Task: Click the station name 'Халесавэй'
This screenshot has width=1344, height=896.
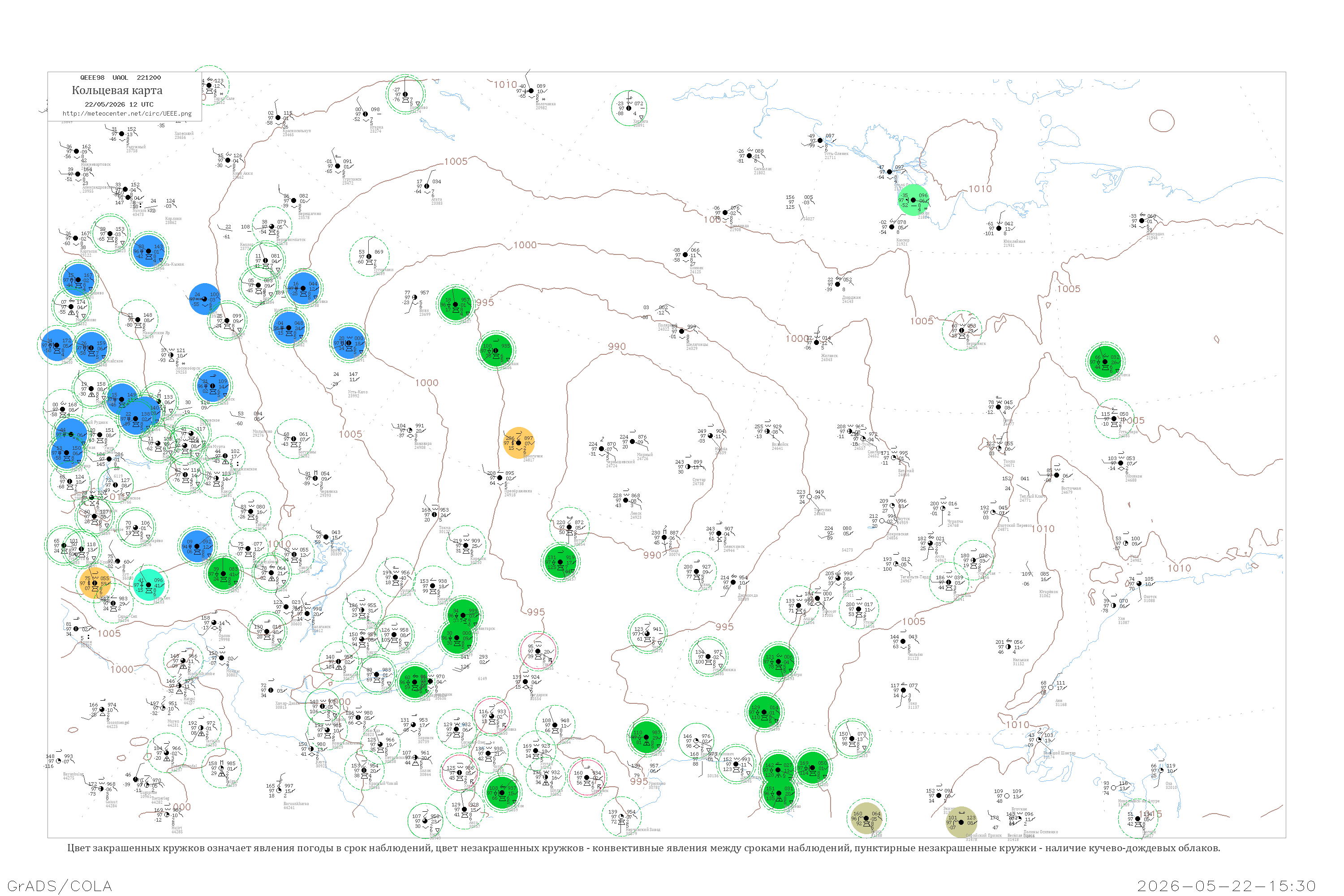Action: 184,133
